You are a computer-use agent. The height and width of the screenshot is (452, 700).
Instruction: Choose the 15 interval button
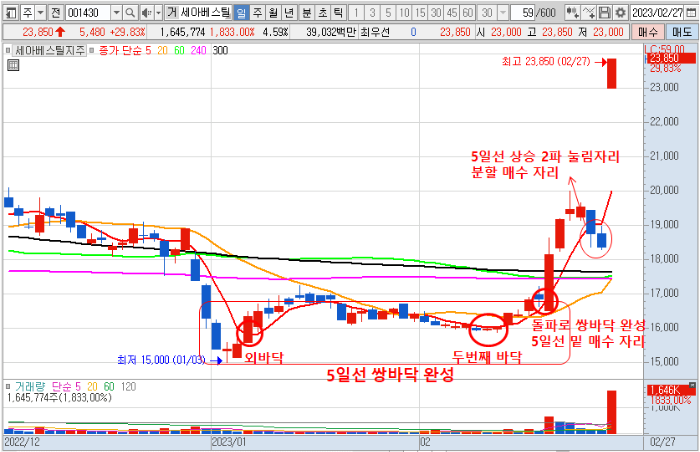(420, 13)
